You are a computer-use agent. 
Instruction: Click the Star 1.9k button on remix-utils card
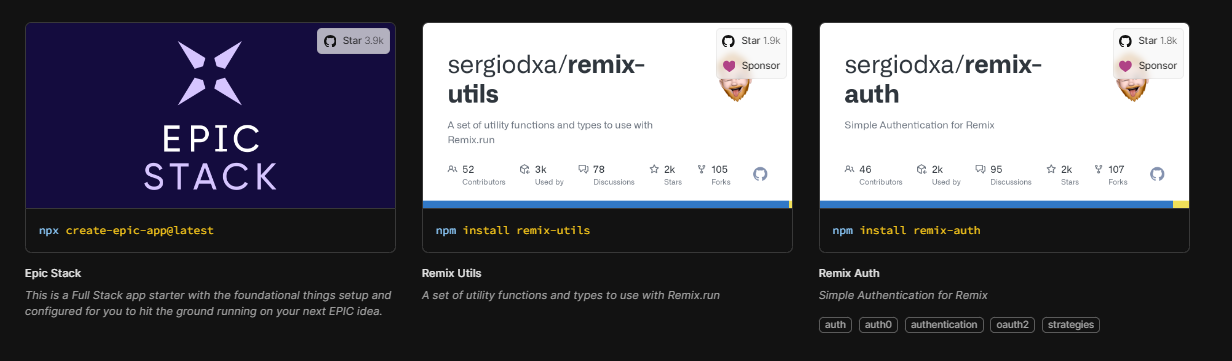750,41
